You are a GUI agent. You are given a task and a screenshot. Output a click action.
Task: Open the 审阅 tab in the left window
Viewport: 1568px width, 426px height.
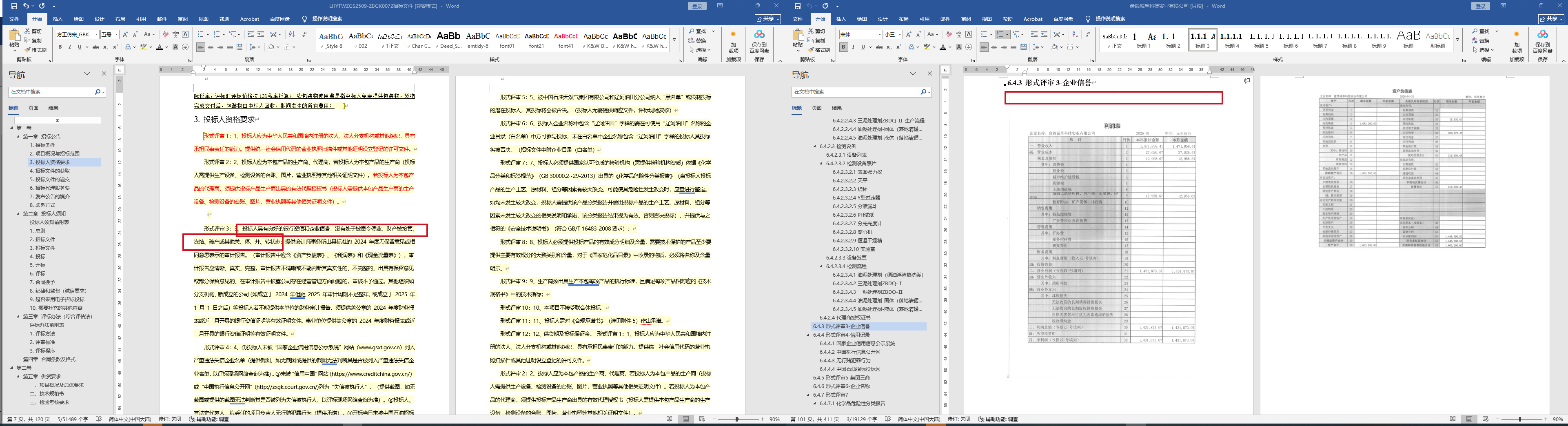183,19
